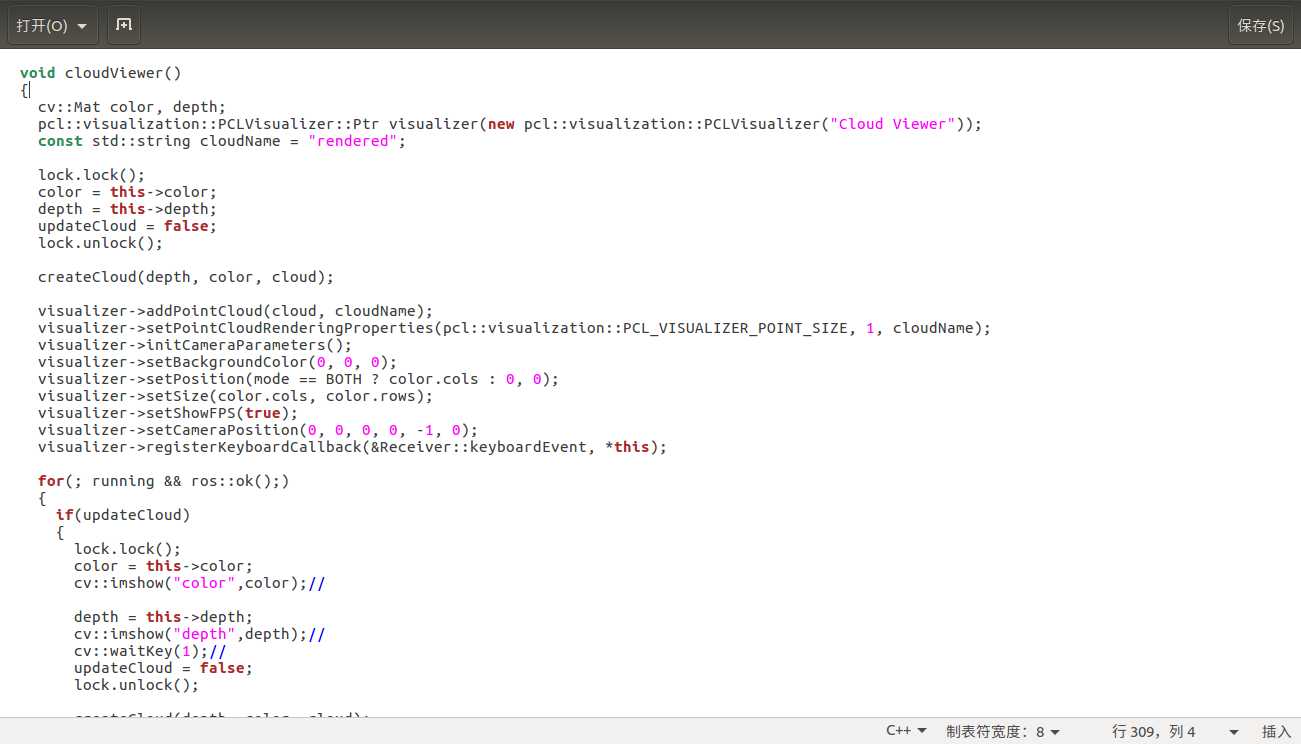Click the "Cloud Viewer" string literal
1301x744 pixels.
pyautogui.click(x=893, y=124)
